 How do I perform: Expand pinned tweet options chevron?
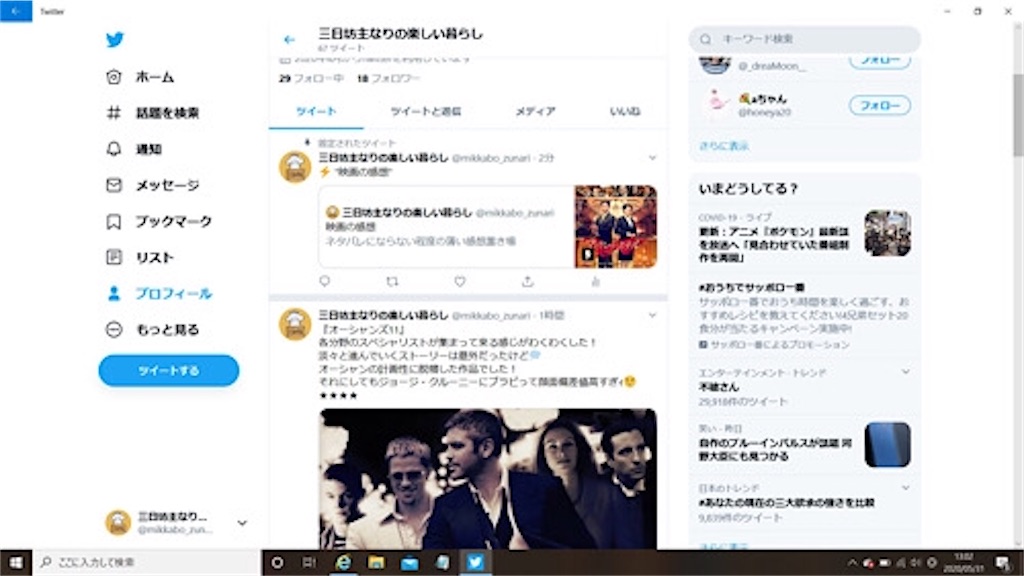652,158
